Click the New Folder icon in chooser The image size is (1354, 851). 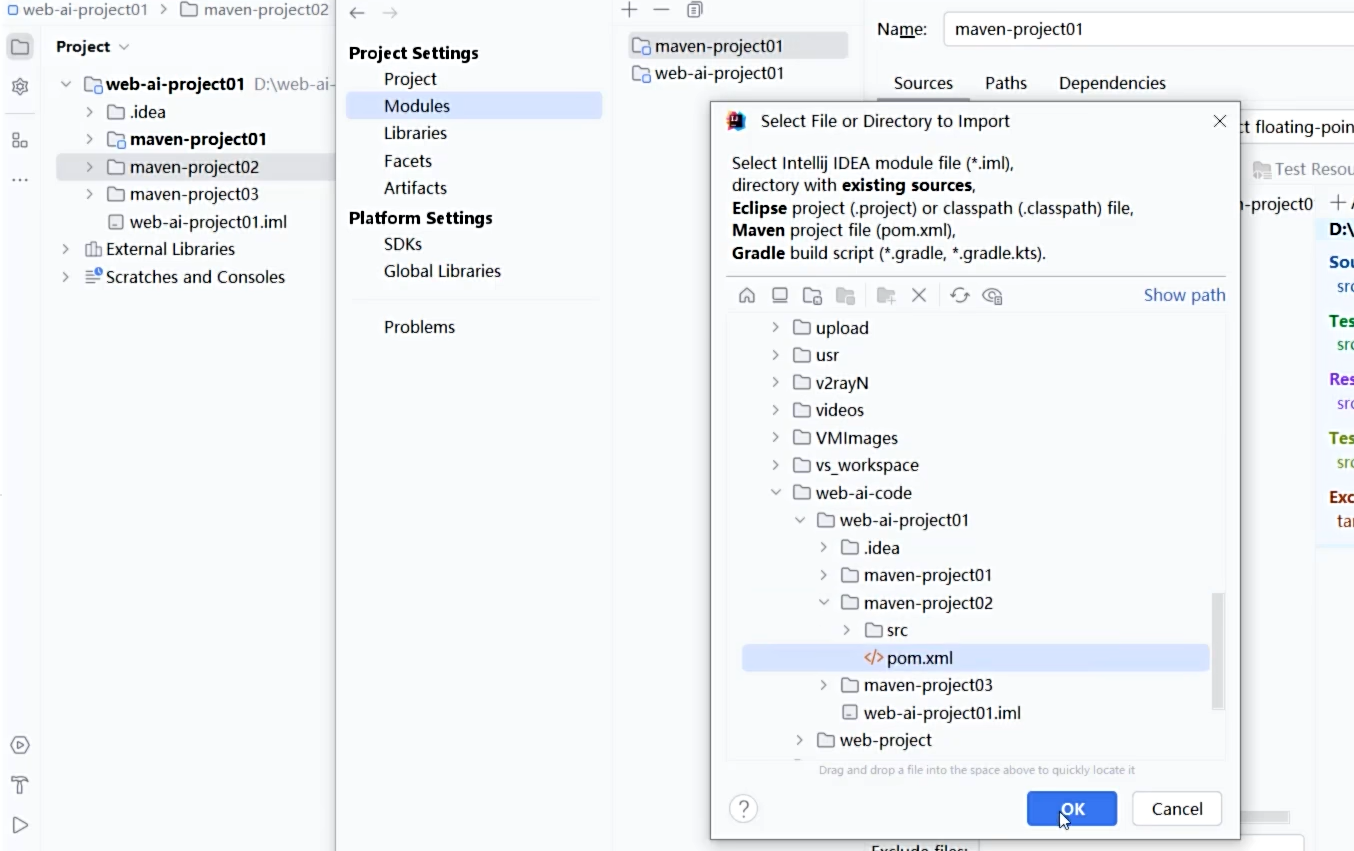(x=886, y=296)
